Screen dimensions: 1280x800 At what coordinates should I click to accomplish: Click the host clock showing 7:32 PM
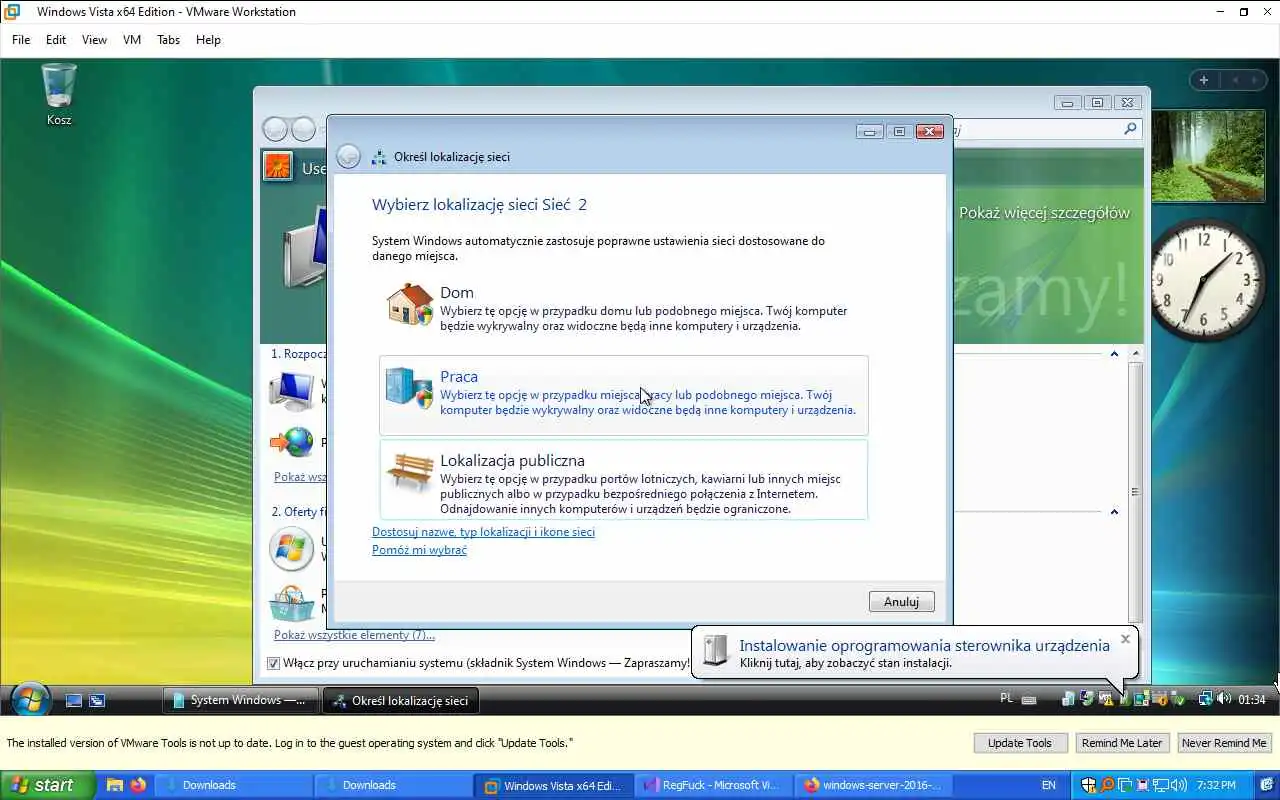(x=1216, y=785)
